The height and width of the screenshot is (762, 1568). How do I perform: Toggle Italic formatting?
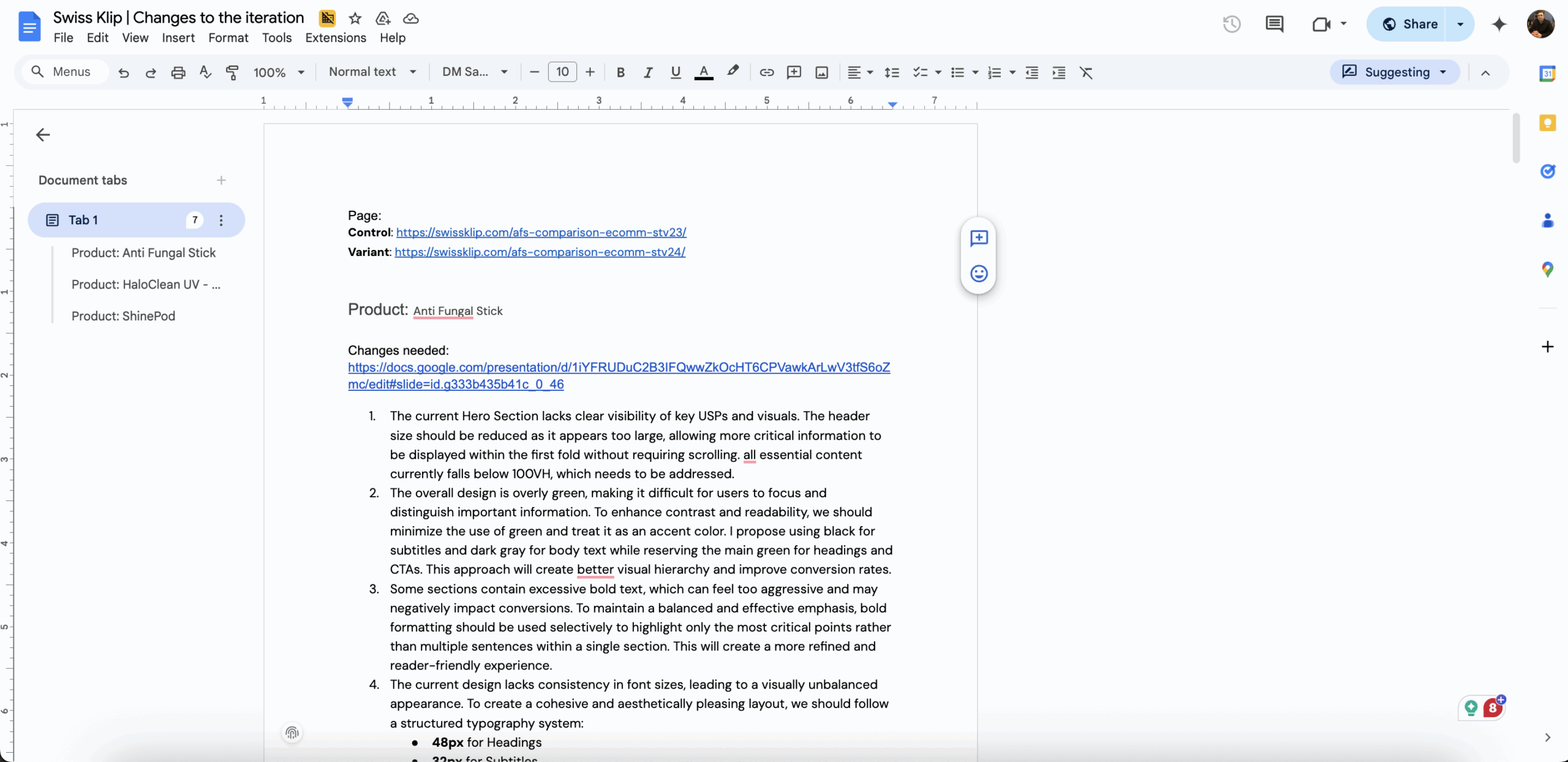(x=647, y=72)
